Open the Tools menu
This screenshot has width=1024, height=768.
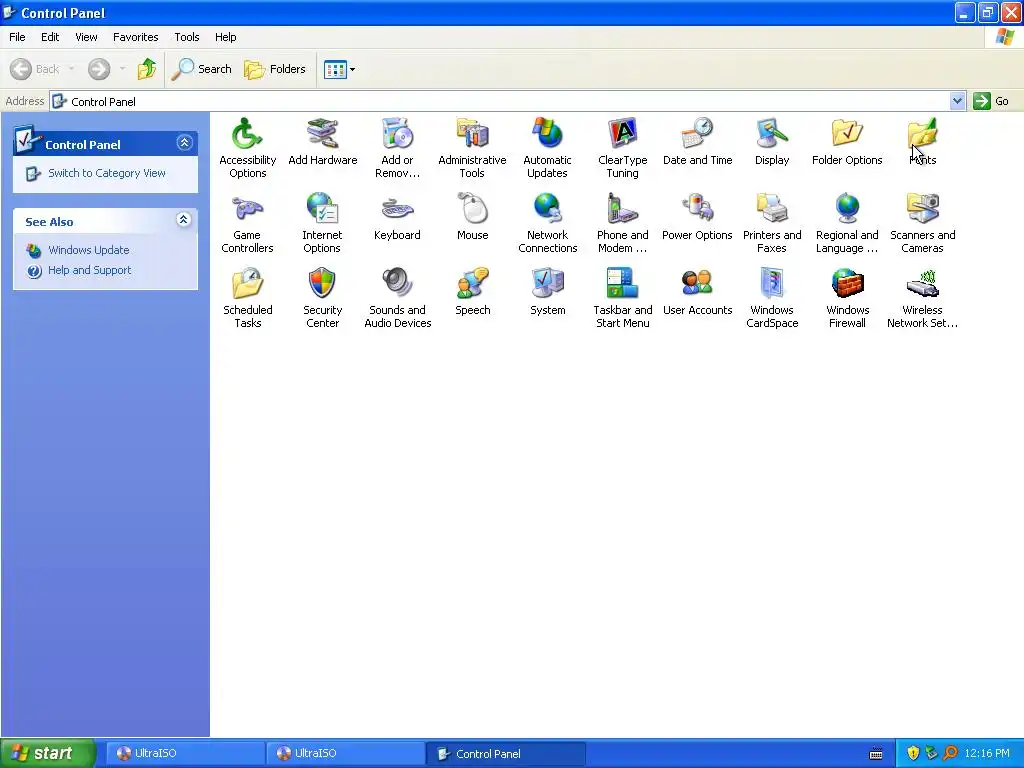pos(187,37)
